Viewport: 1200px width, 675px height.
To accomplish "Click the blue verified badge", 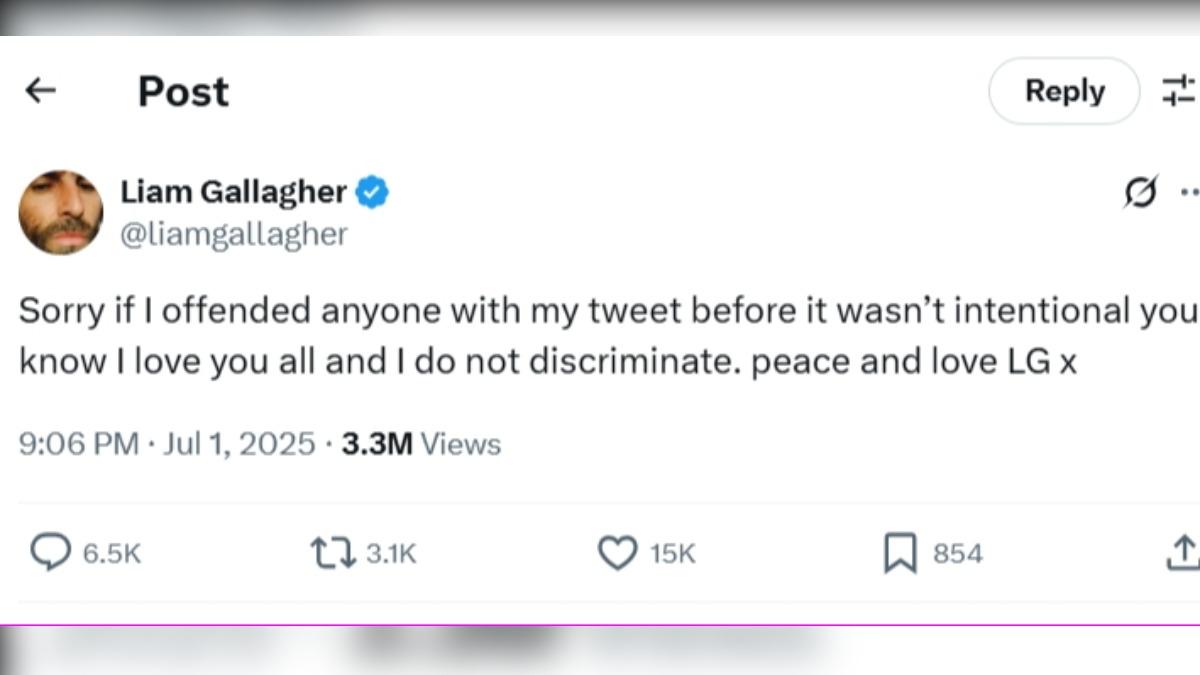I will click(373, 192).
